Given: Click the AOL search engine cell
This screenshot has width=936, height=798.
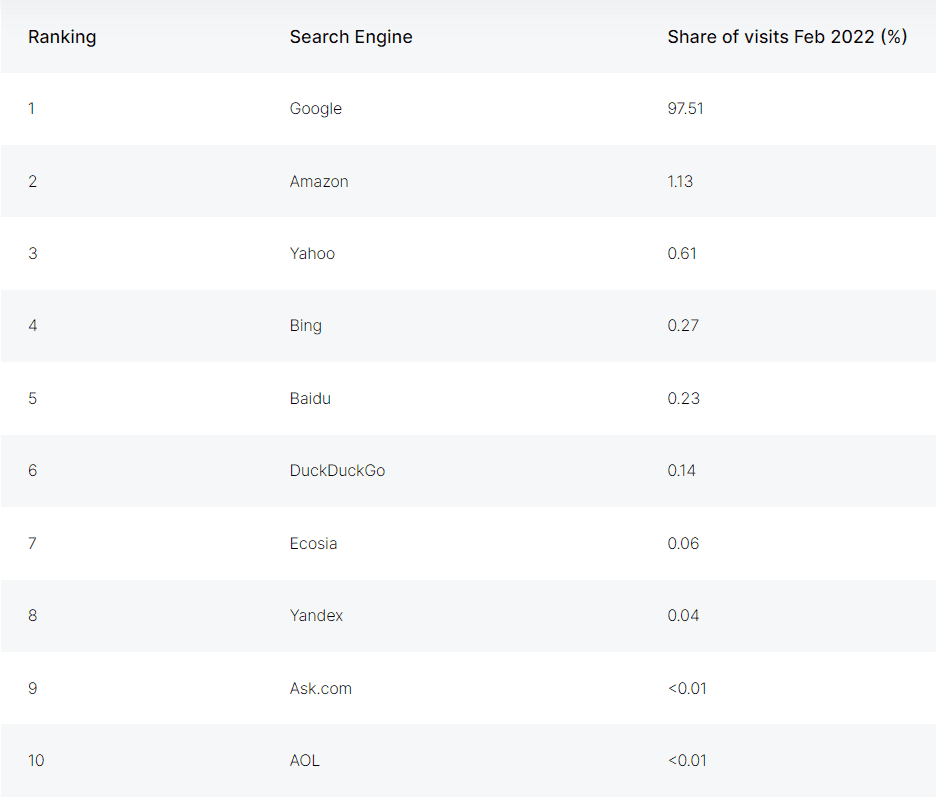Looking at the screenshot, I should click(x=305, y=761).
